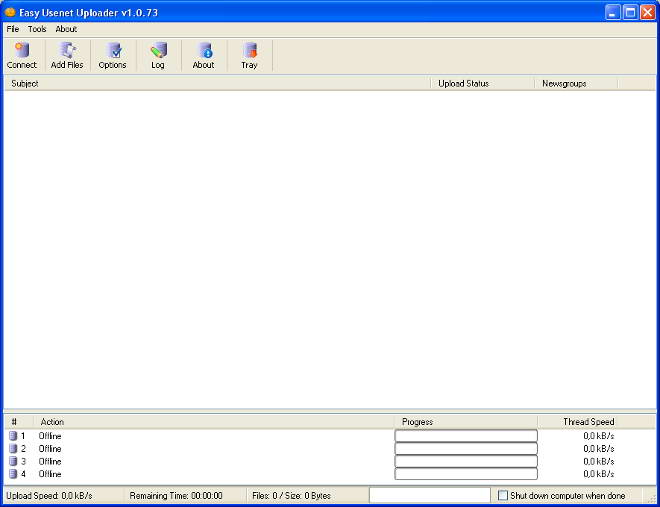Select the thread 1 database icon
This screenshot has height=507, width=660.
(13, 436)
